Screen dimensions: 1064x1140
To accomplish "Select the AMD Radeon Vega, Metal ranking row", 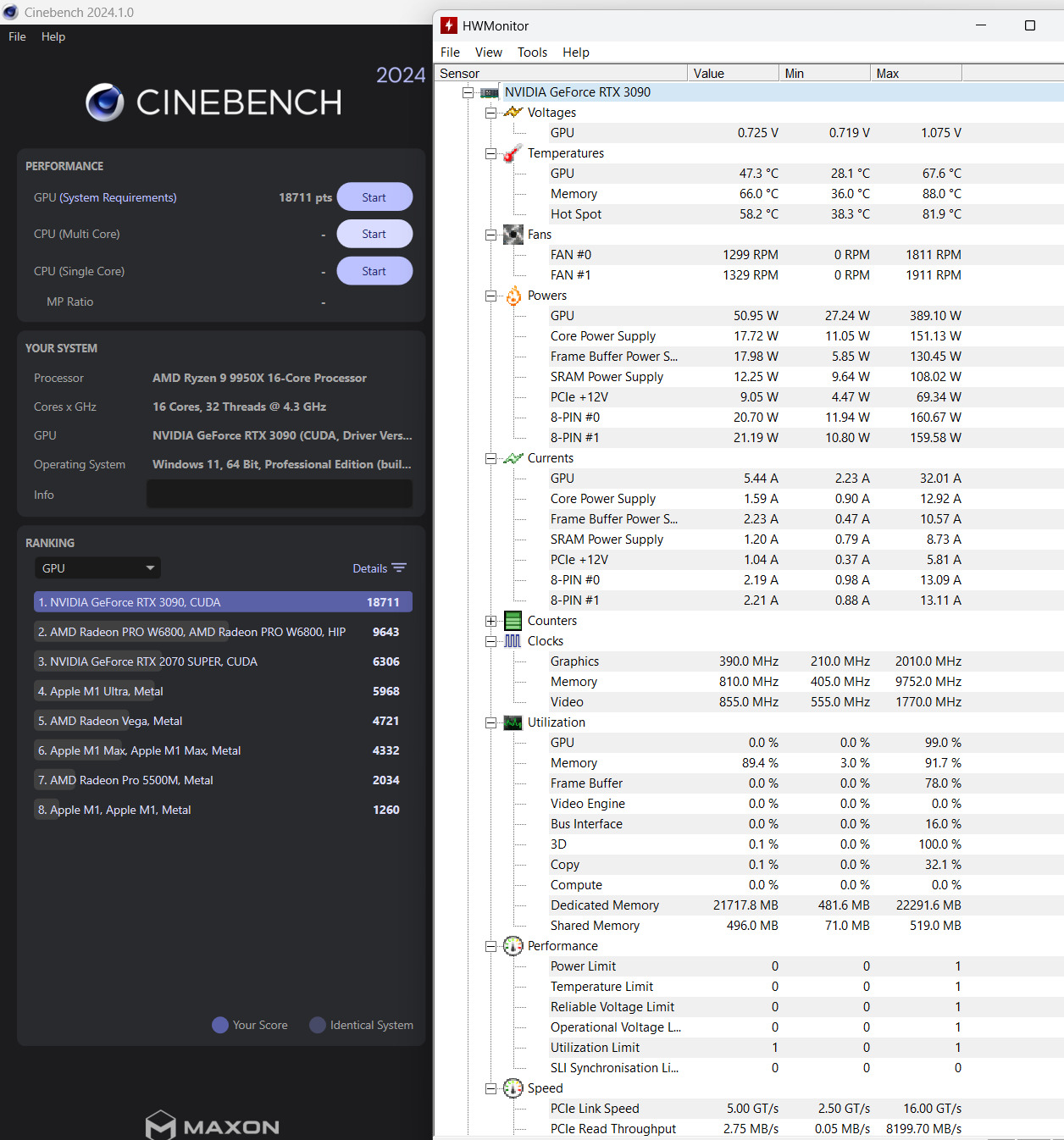I will tap(223, 721).
